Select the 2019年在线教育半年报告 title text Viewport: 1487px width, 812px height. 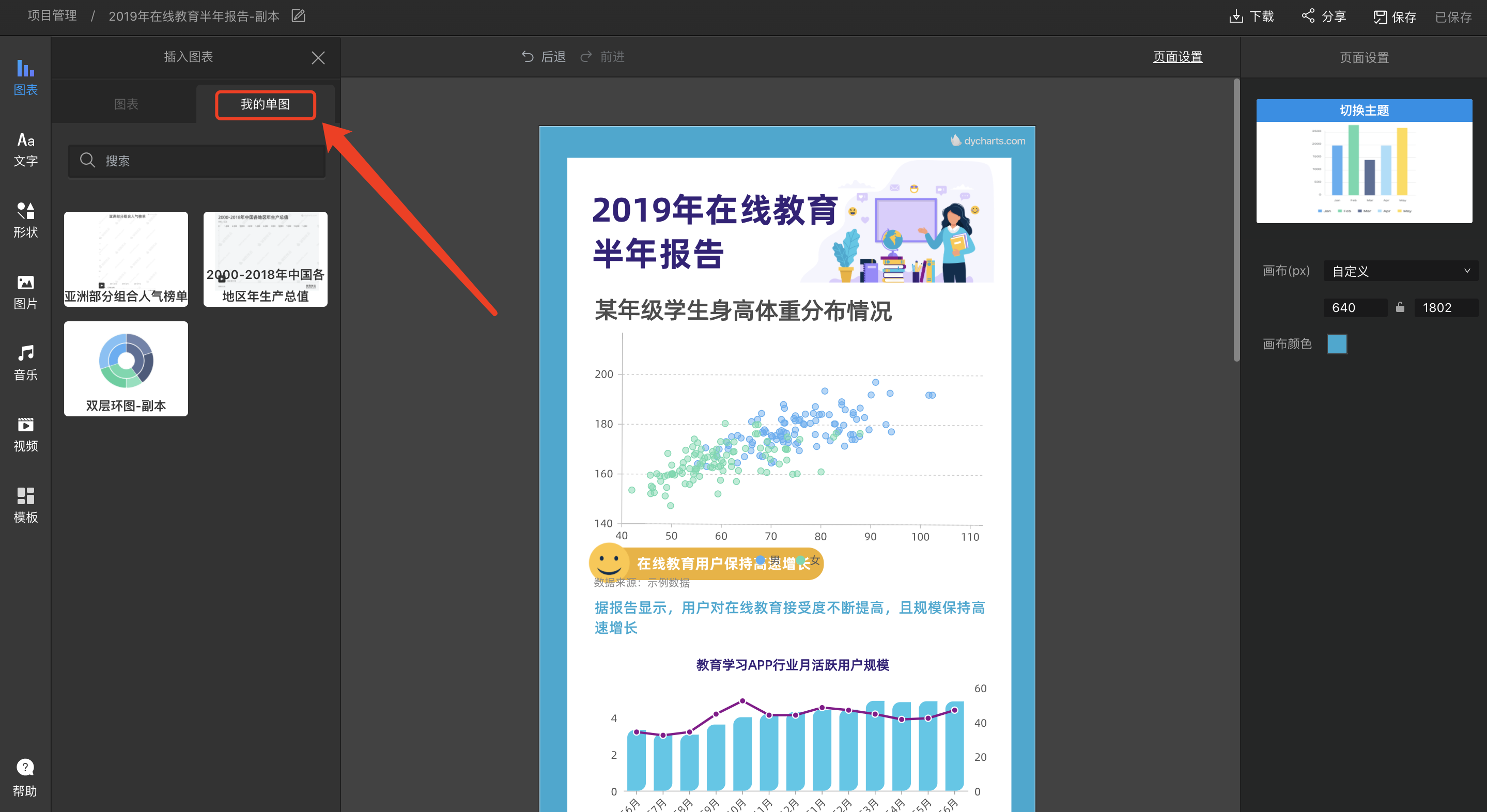coord(715,231)
